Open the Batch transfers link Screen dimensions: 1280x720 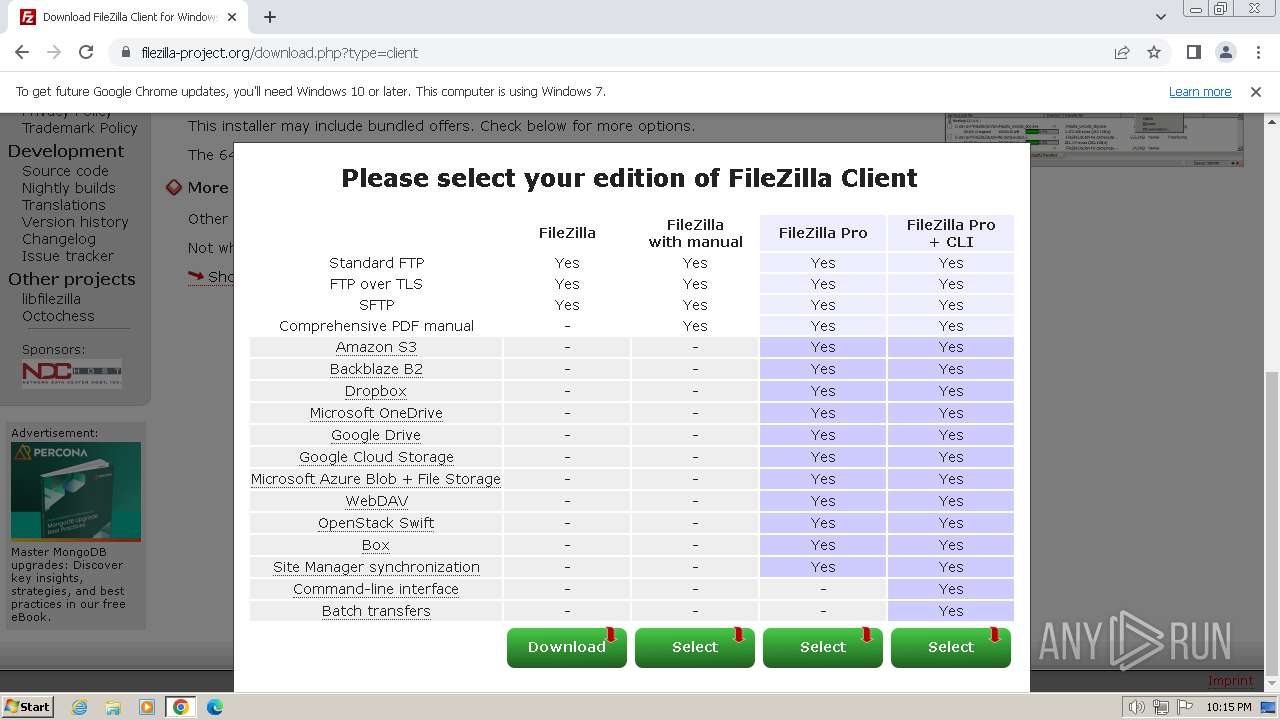376,611
